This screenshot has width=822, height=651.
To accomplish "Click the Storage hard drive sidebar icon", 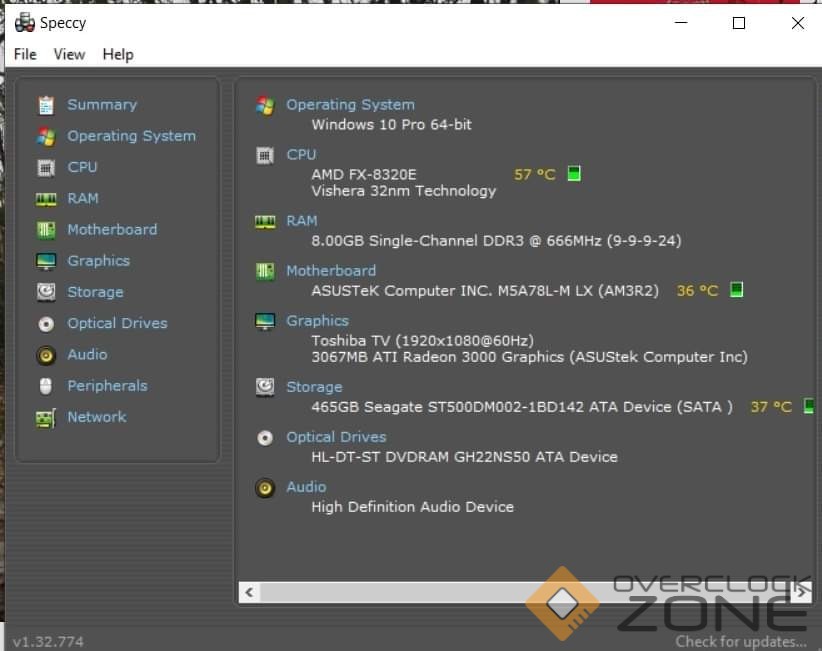I will pyautogui.click(x=46, y=292).
